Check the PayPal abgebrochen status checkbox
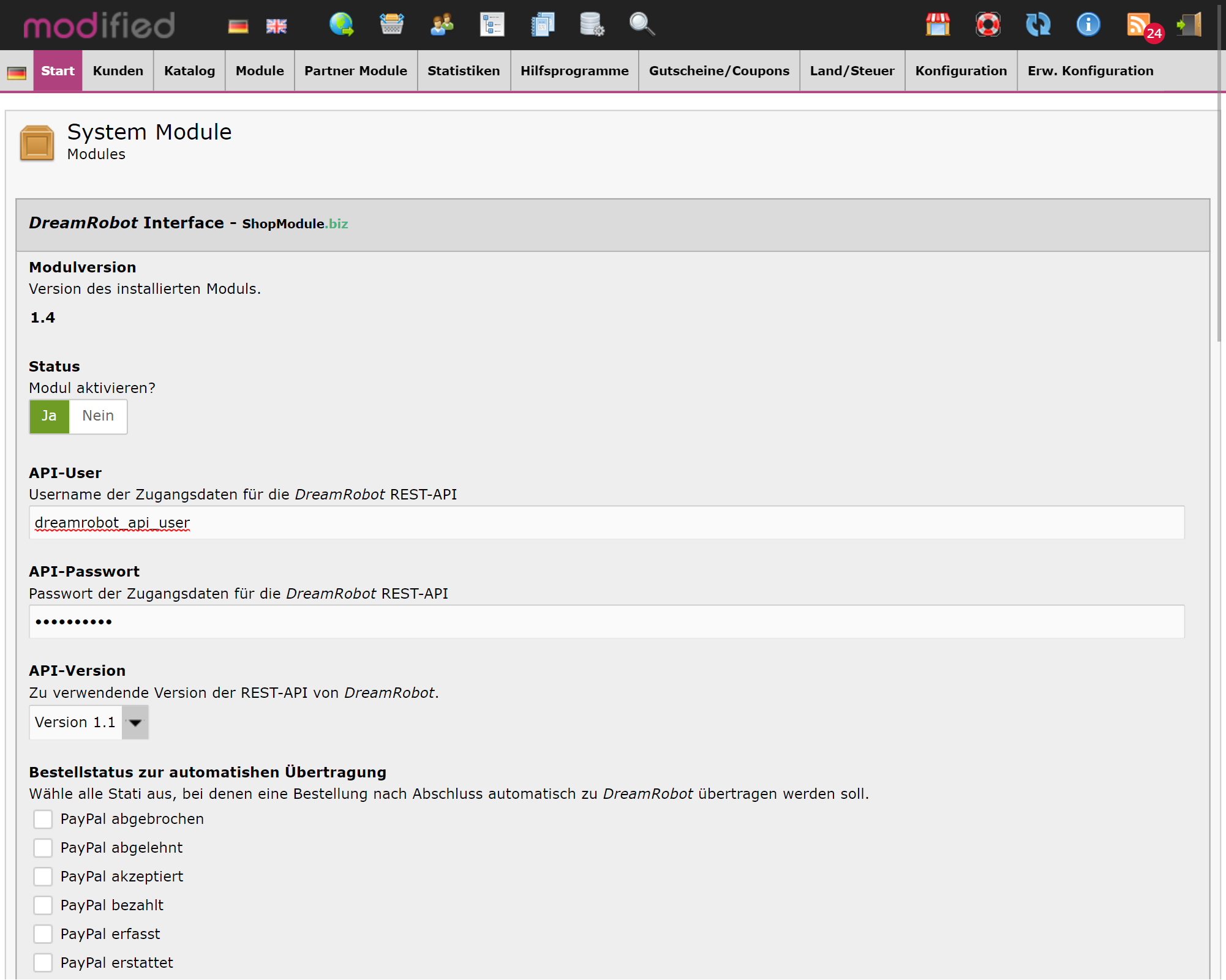 43,819
